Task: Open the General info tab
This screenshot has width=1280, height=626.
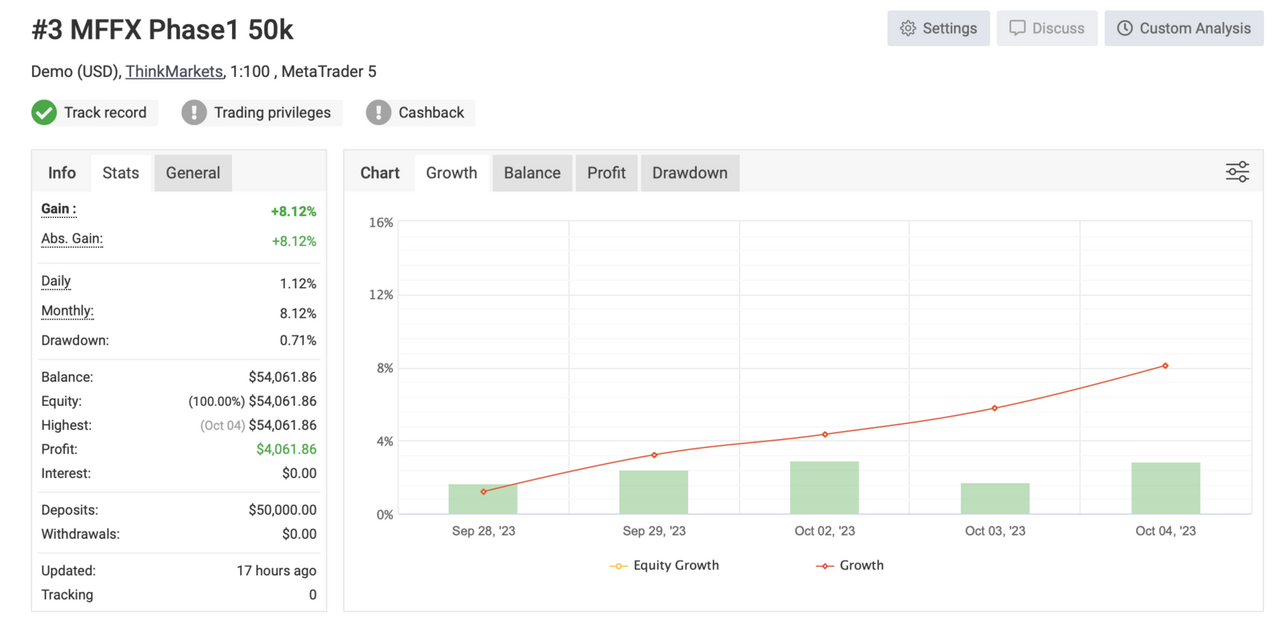Action: pyautogui.click(x=193, y=173)
